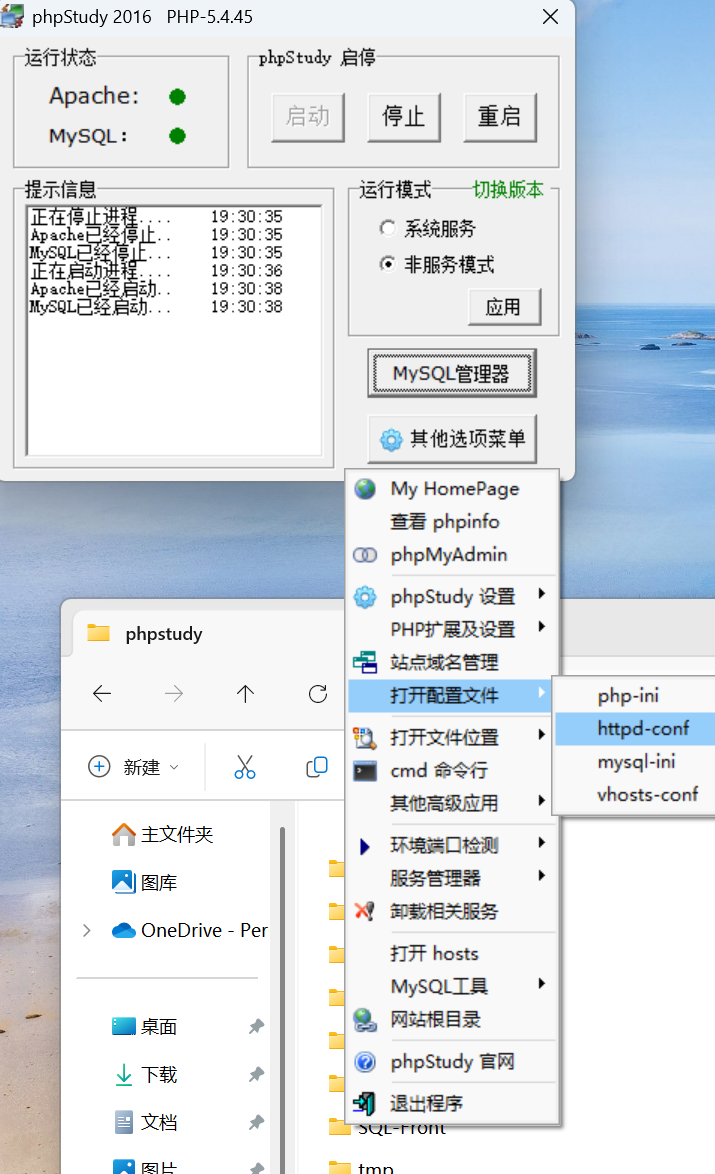Image resolution: width=715 pixels, height=1174 pixels.
Task: Click the phpstudy tab in Explorer
Action: click(163, 633)
